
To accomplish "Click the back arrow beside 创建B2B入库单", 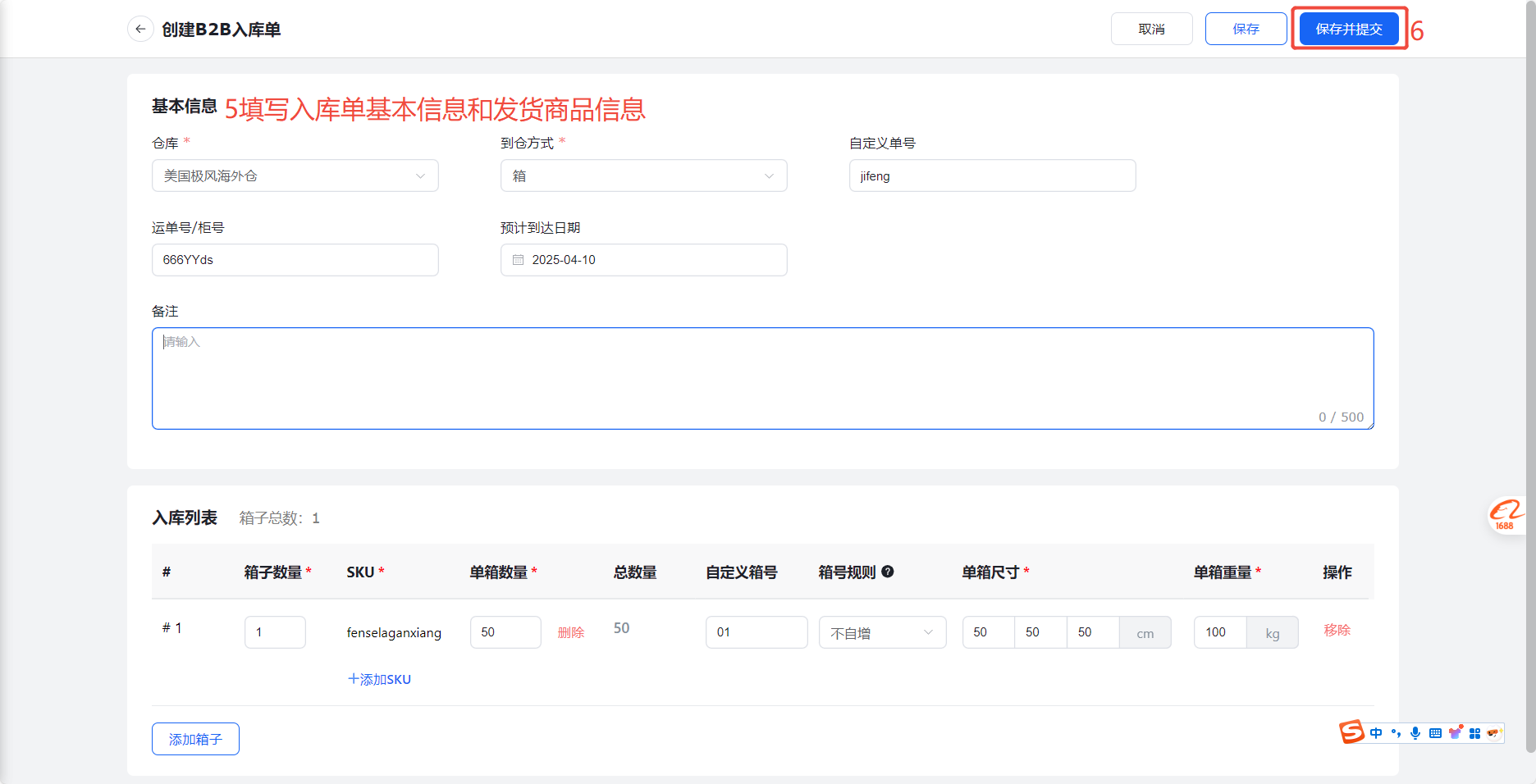I will 140,29.
